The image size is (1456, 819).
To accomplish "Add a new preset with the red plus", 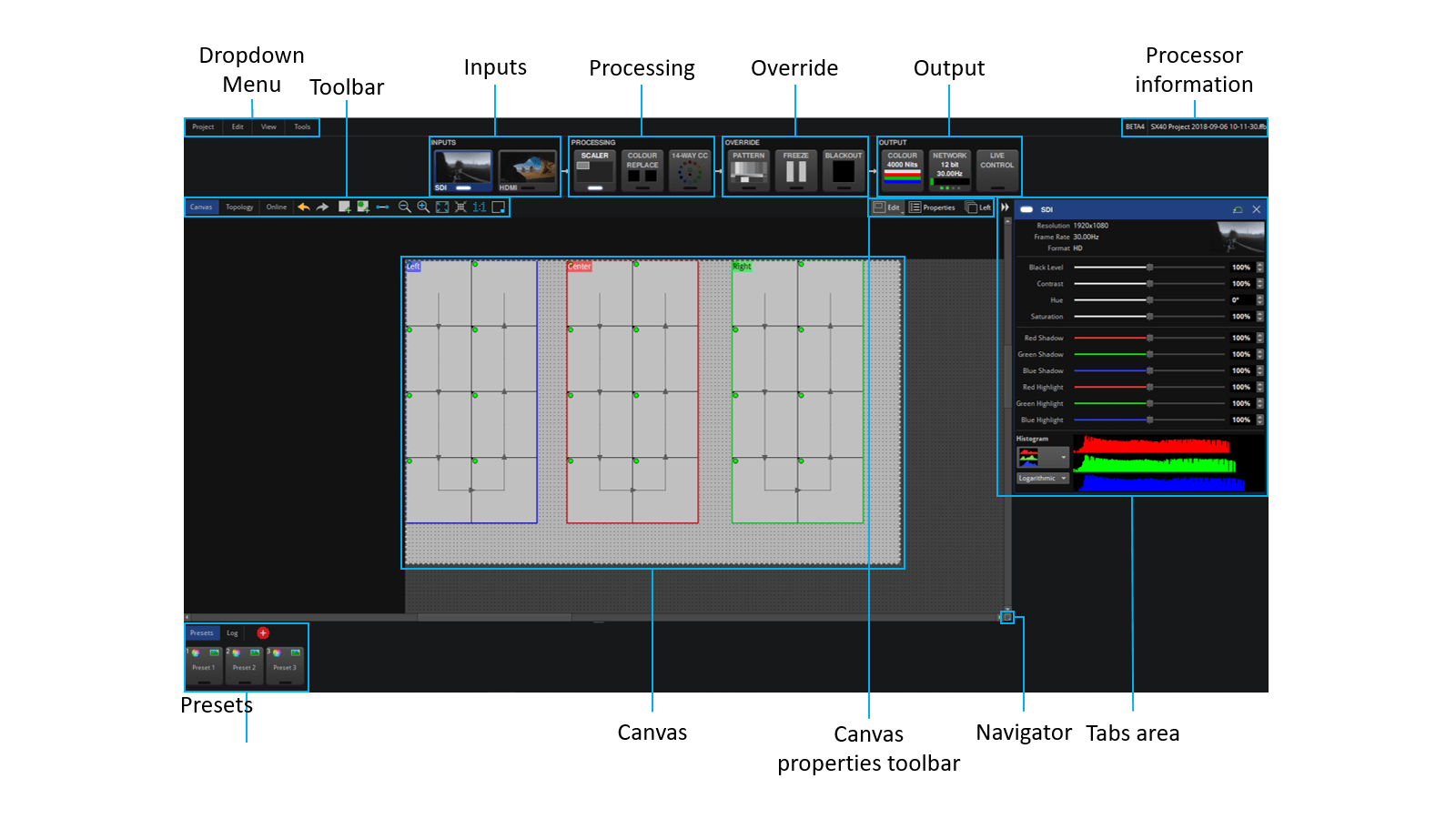I will coord(263,633).
